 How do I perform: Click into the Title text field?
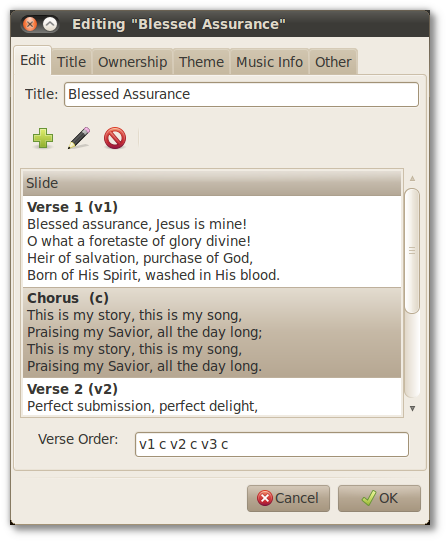coord(241,94)
